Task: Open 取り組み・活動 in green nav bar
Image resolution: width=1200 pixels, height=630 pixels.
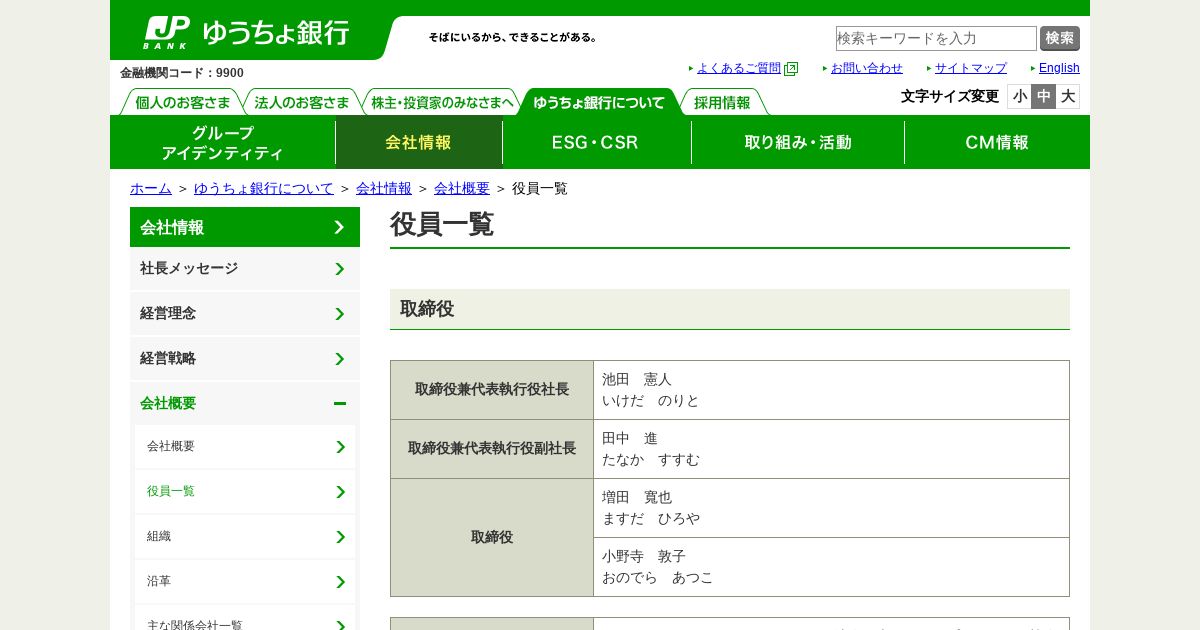Action: 798,143
